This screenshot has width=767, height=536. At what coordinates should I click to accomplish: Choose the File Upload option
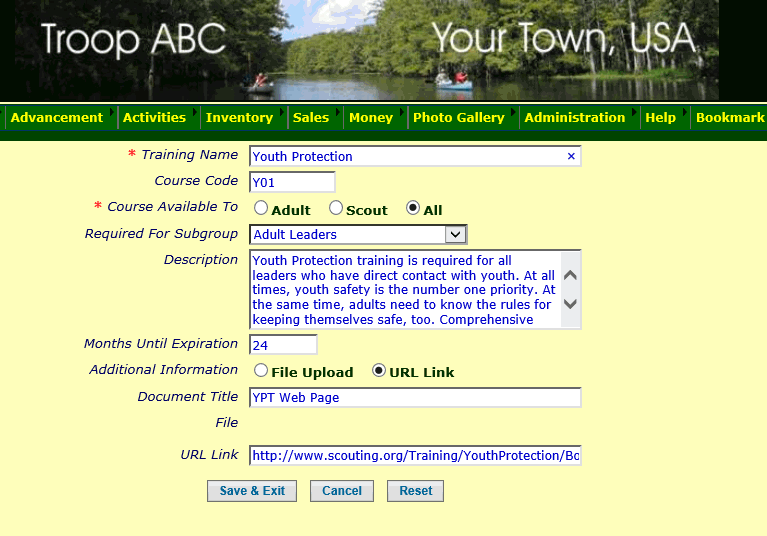pyautogui.click(x=261, y=370)
